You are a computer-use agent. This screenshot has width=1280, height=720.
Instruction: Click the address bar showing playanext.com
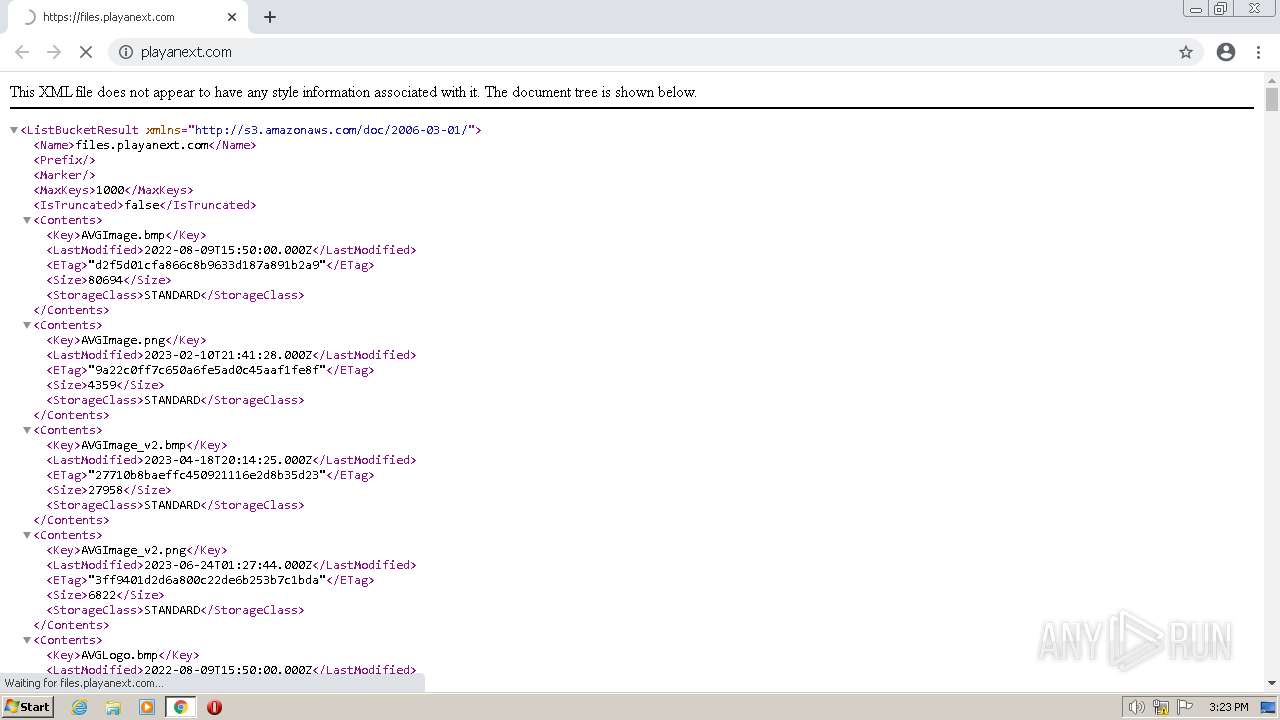click(655, 52)
